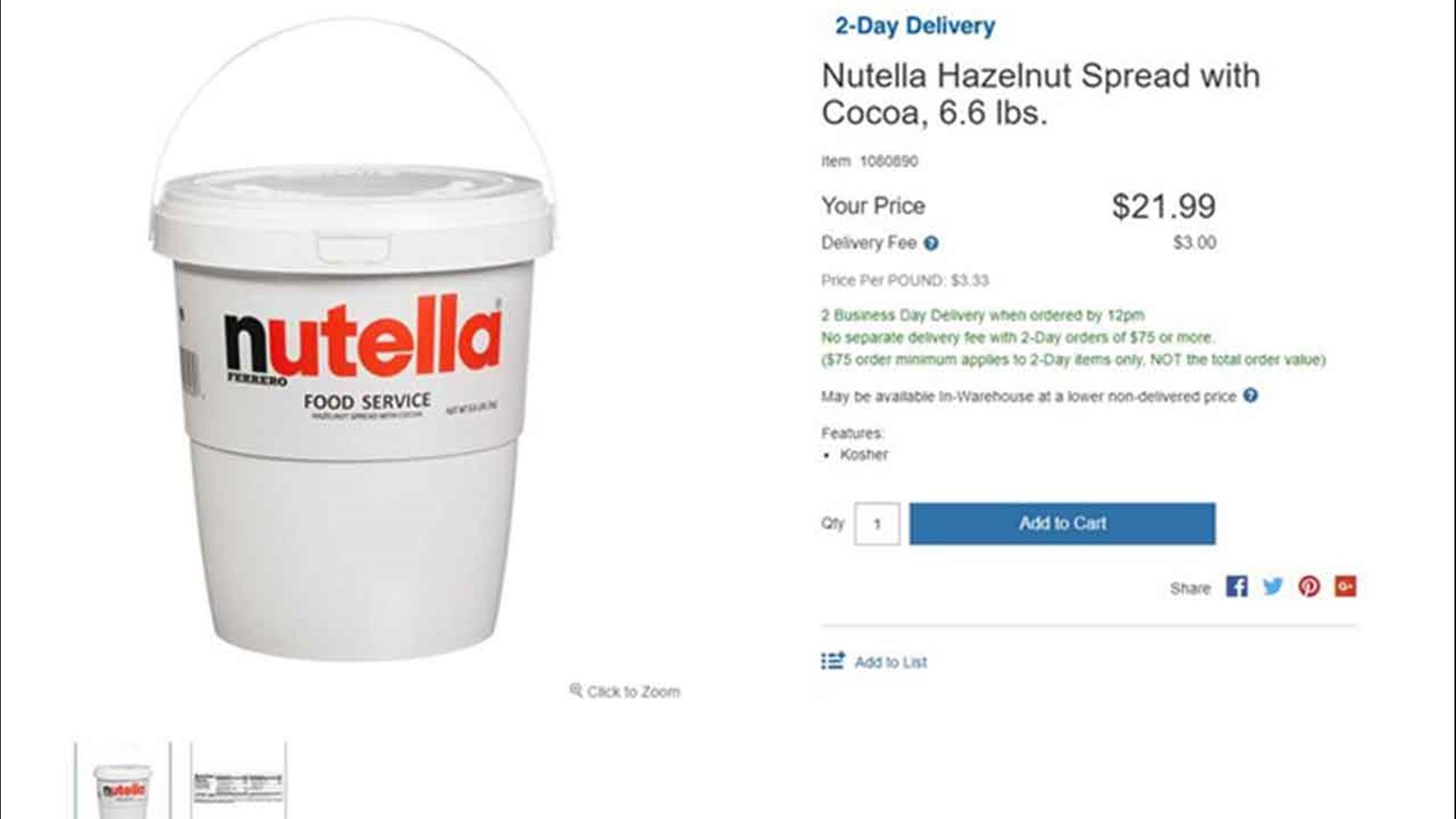1456x819 pixels.
Task: Click inside the Qty input field
Action: click(x=877, y=523)
